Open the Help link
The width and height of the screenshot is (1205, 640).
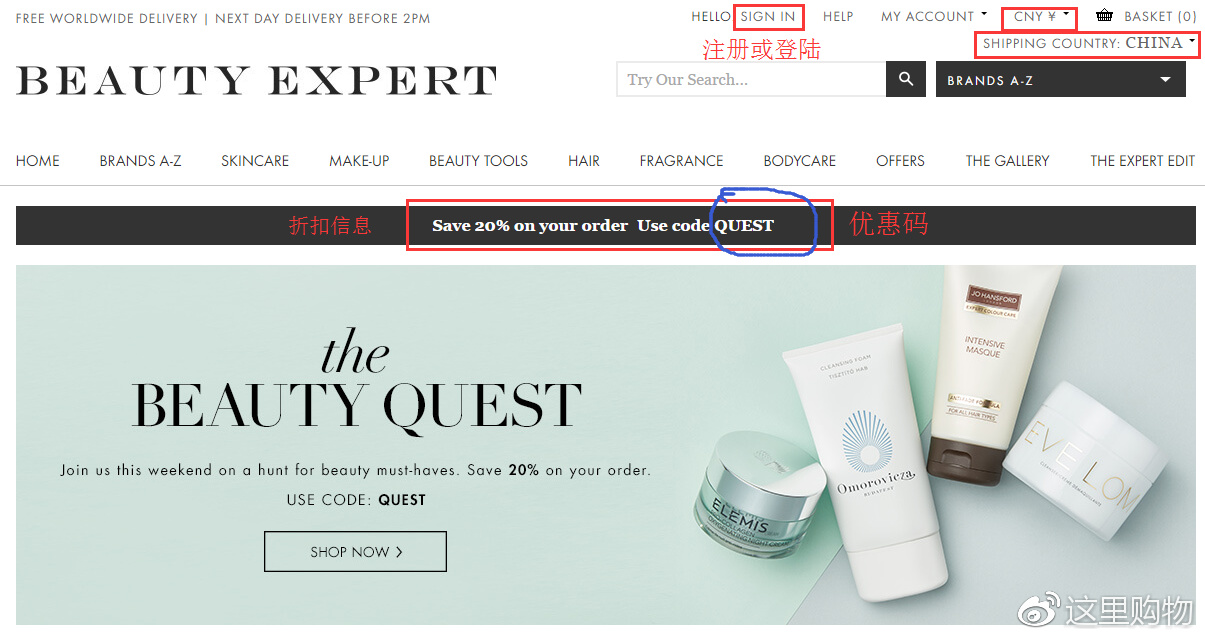[x=838, y=16]
